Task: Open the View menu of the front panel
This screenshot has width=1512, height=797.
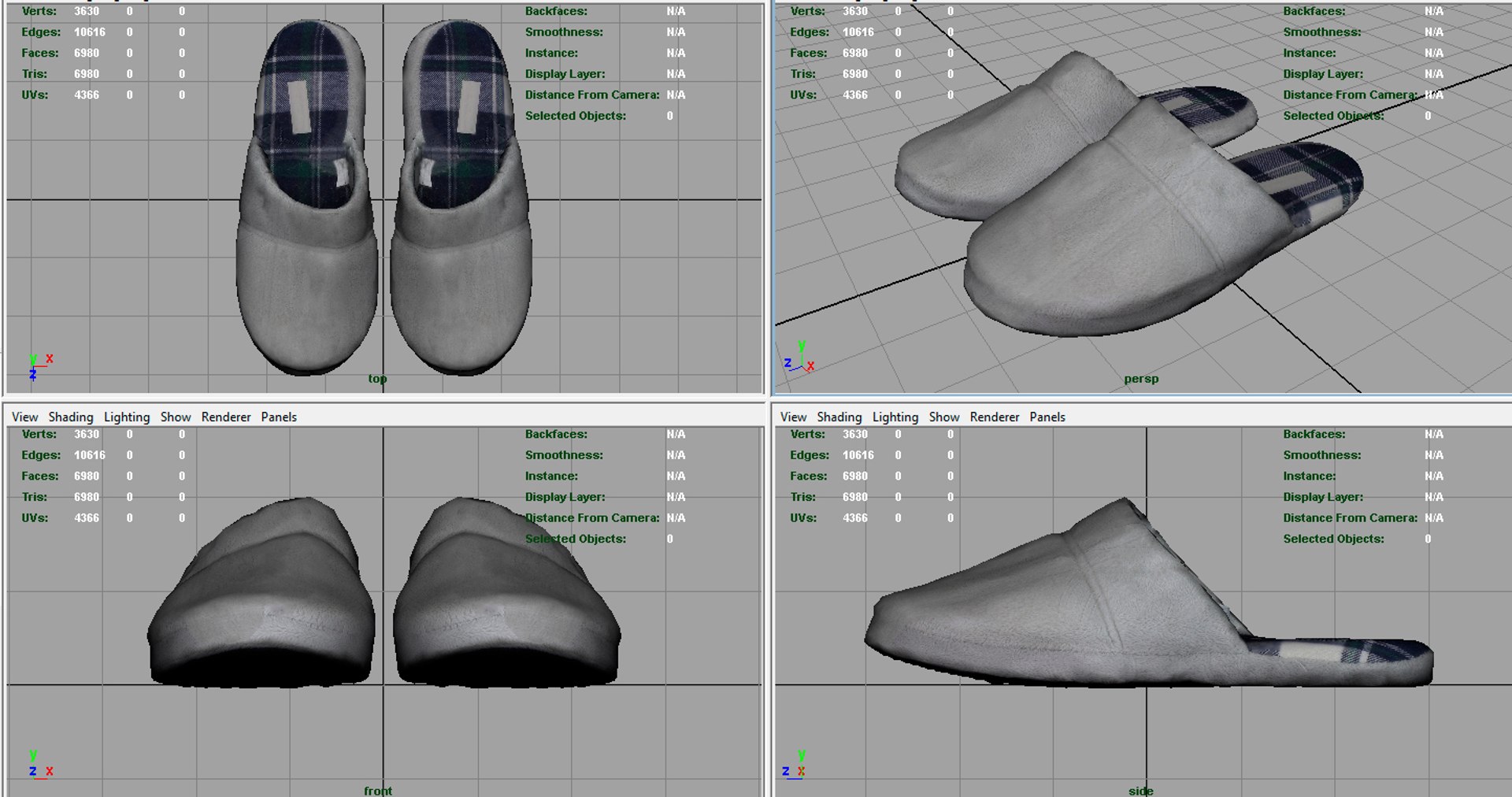Action: (25, 417)
